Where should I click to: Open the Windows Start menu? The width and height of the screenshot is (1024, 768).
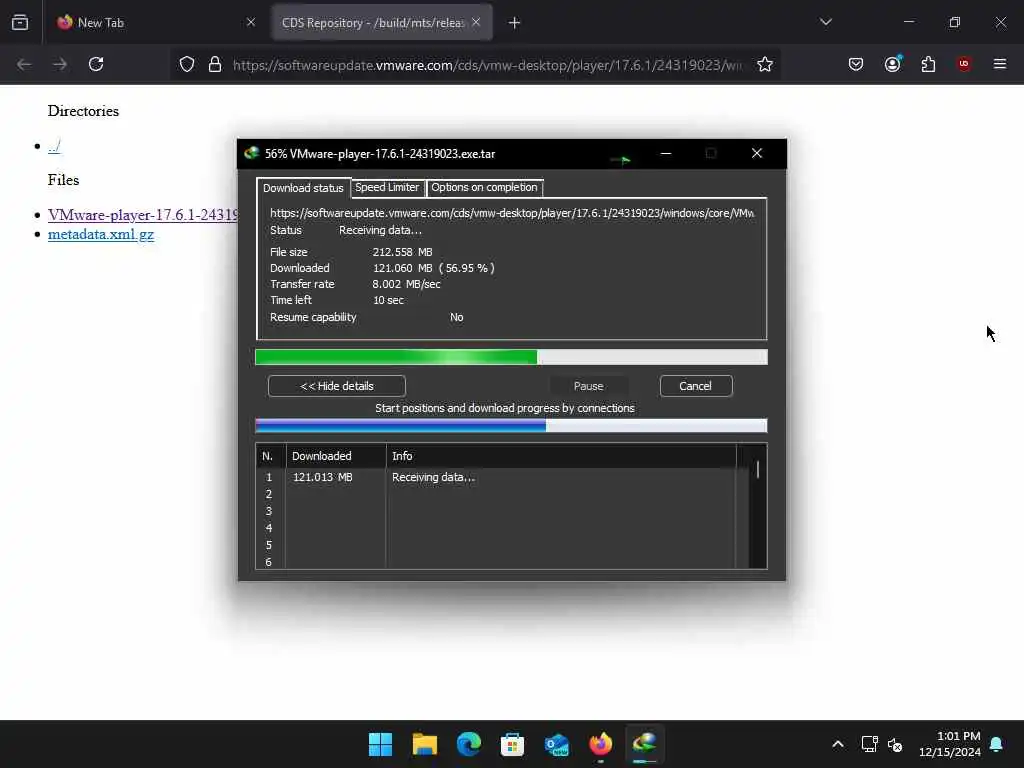[381, 744]
